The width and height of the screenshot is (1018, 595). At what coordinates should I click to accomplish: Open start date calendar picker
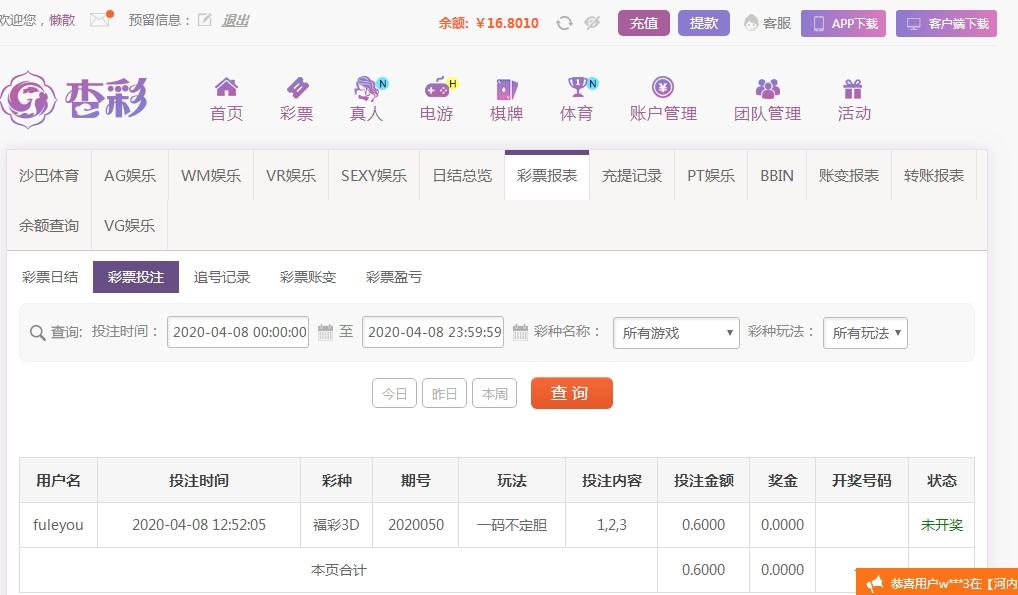click(325, 332)
